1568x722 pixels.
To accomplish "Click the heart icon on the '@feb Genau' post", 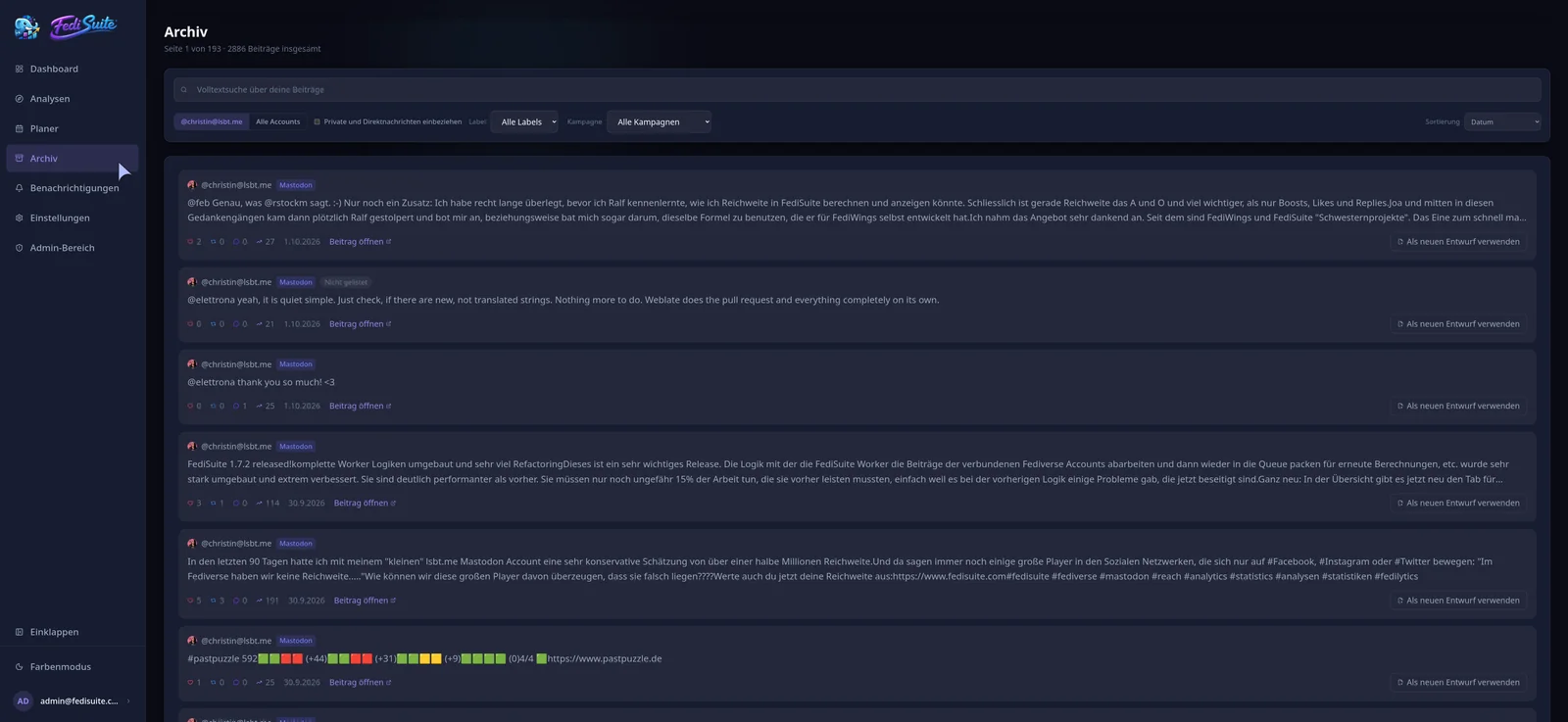I will (190, 242).
